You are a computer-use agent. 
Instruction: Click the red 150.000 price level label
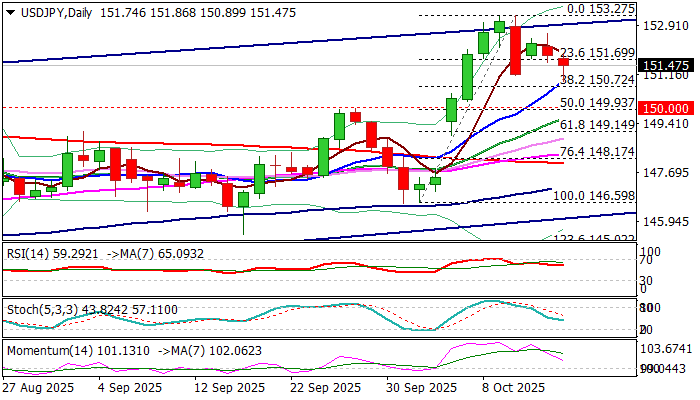click(665, 108)
